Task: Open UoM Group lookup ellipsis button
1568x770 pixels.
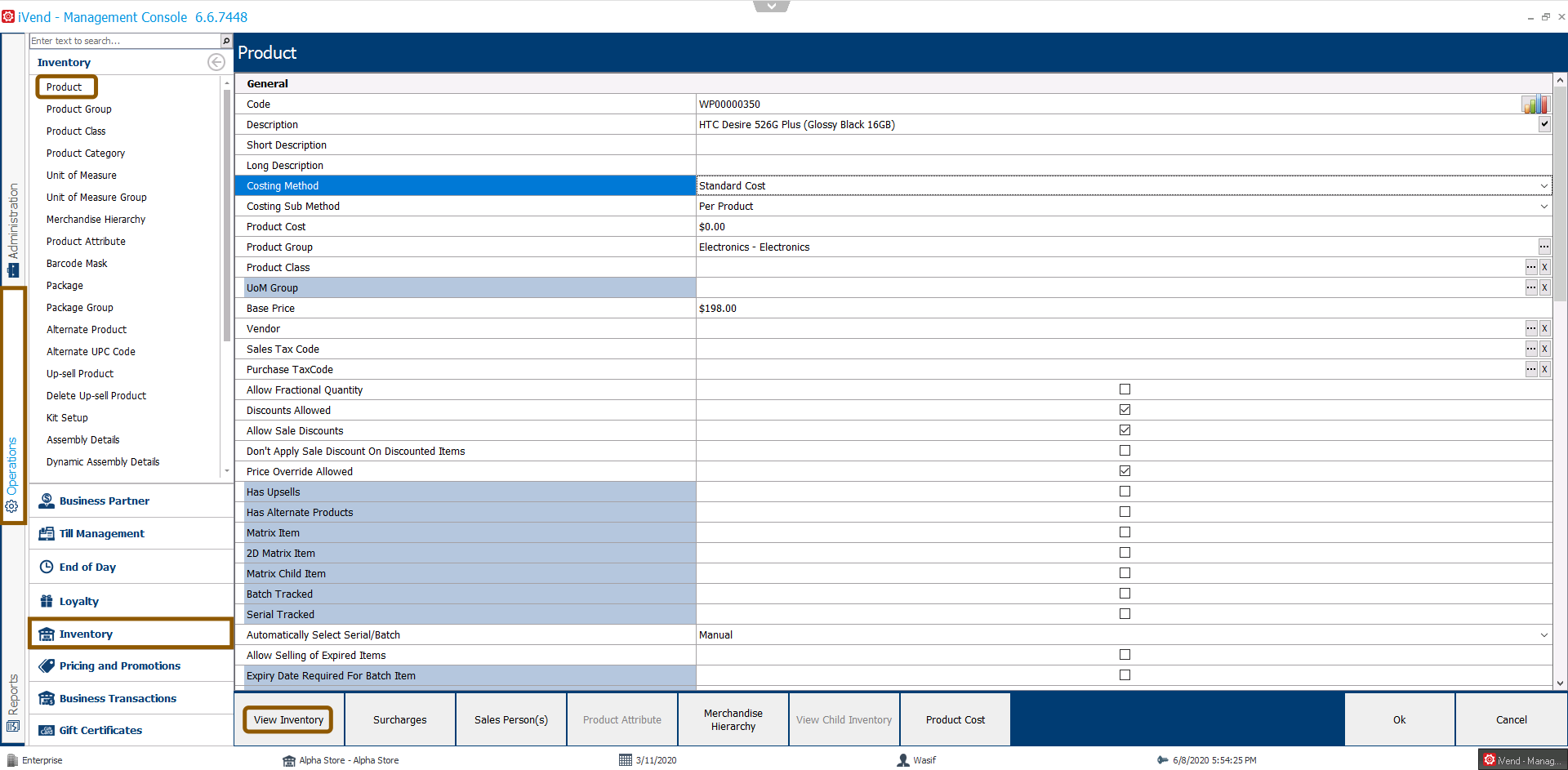Action: pyautogui.click(x=1531, y=287)
